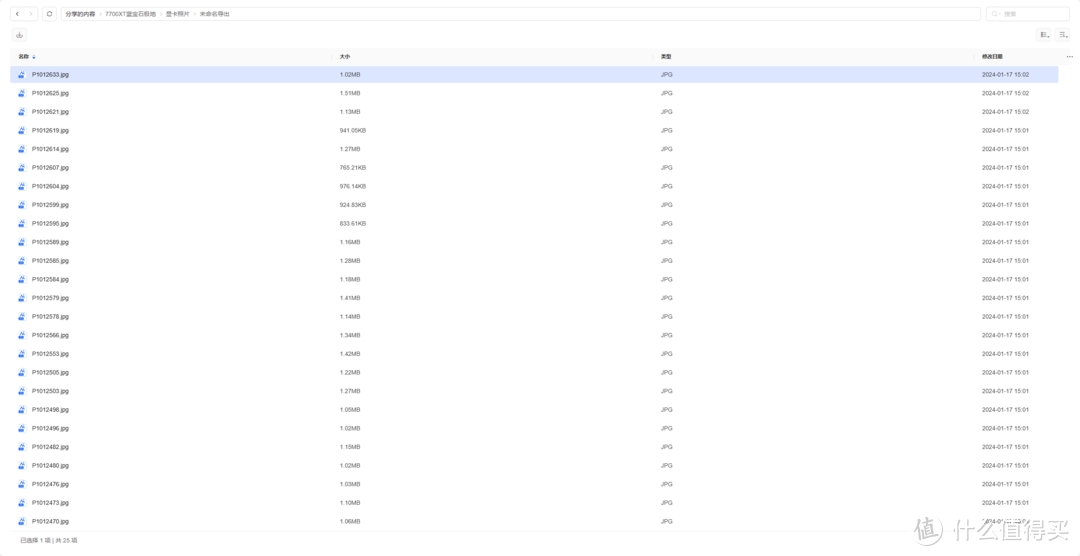1080x556 pixels.
Task: Select the file name P1012470.jpg
Action: 50,521
